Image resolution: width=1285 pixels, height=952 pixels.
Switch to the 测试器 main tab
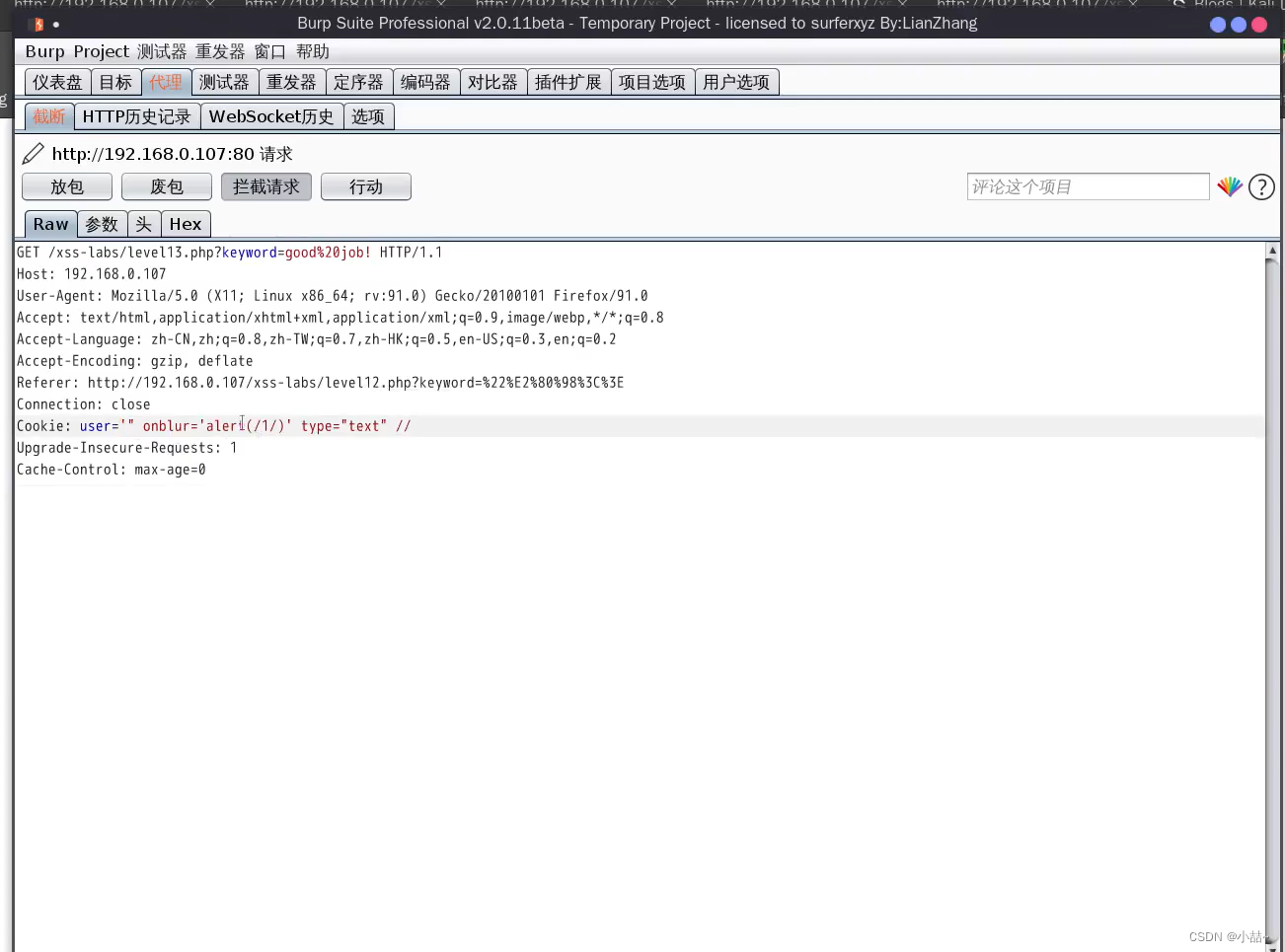(x=224, y=82)
